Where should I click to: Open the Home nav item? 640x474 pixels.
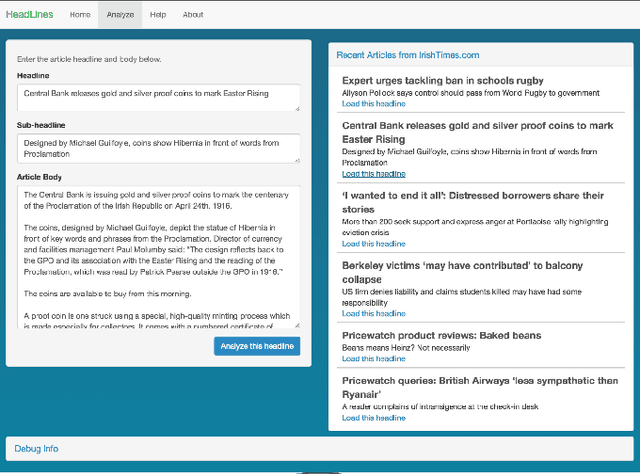point(80,15)
